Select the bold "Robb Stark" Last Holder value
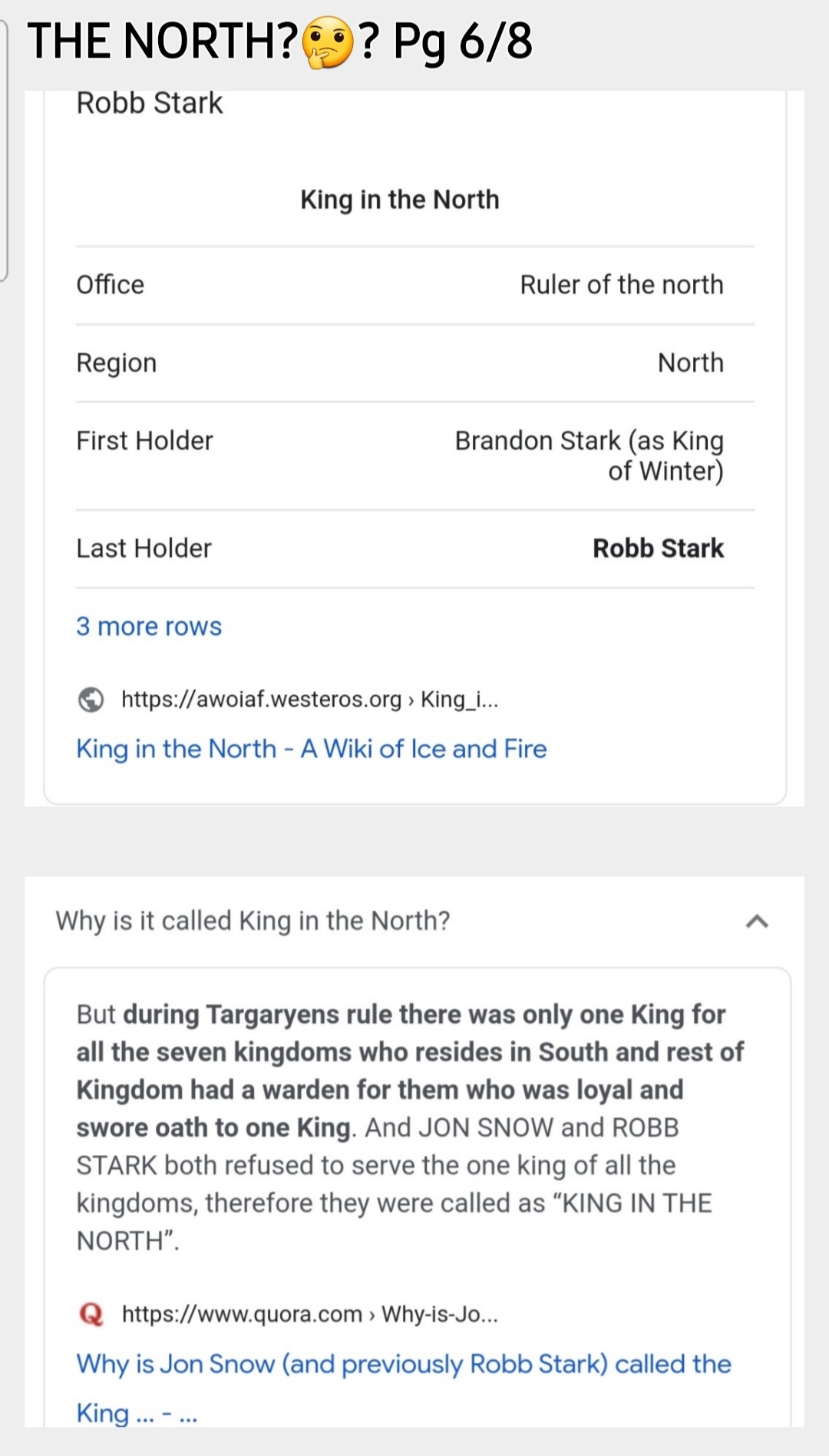 [x=658, y=548]
